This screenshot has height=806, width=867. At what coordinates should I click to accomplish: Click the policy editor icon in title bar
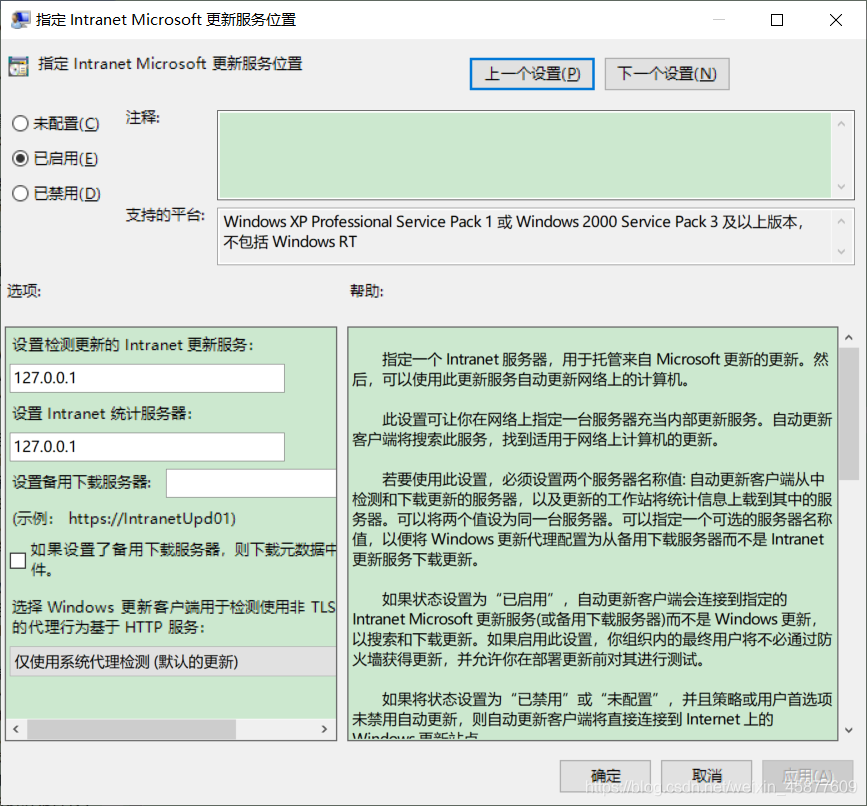[21, 19]
